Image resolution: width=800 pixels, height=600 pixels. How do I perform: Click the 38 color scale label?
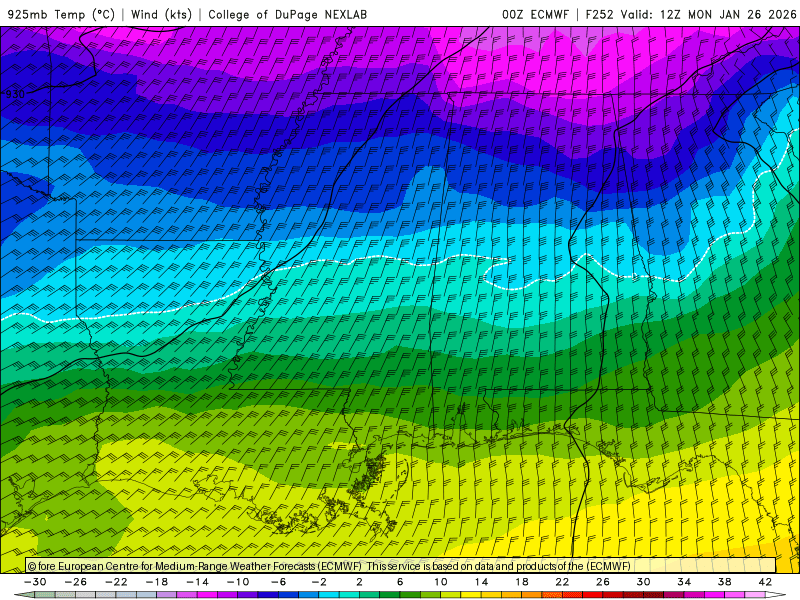pyautogui.click(x=724, y=582)
